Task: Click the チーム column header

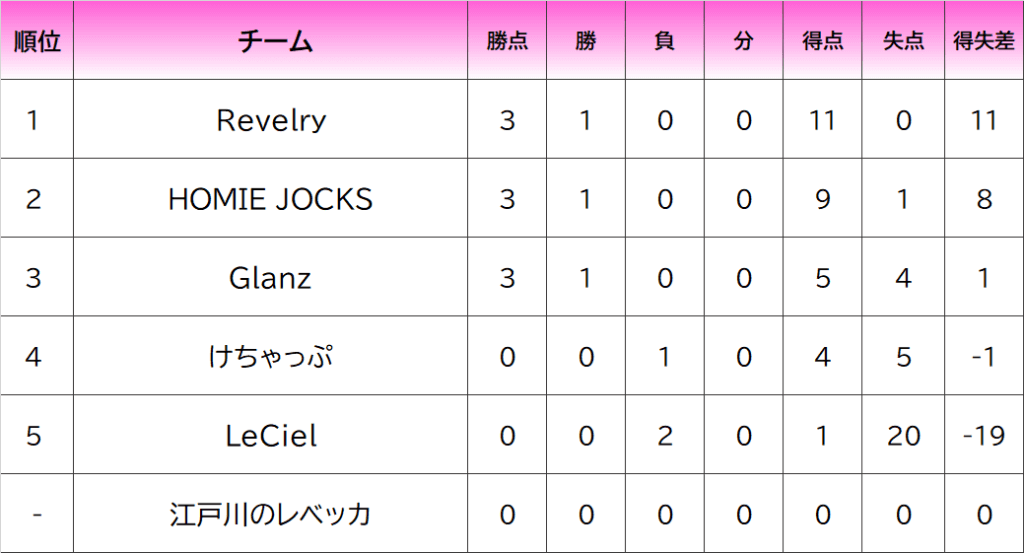Action: 270,40
